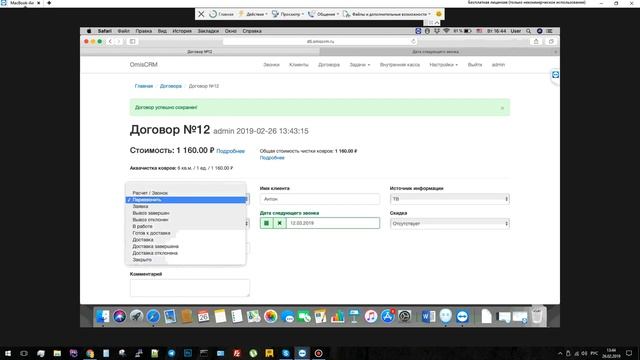Image resolution: width=640 pixels, height=360 pixels.
Task: Open the Safari share button
Action: (x=536, y=41)
